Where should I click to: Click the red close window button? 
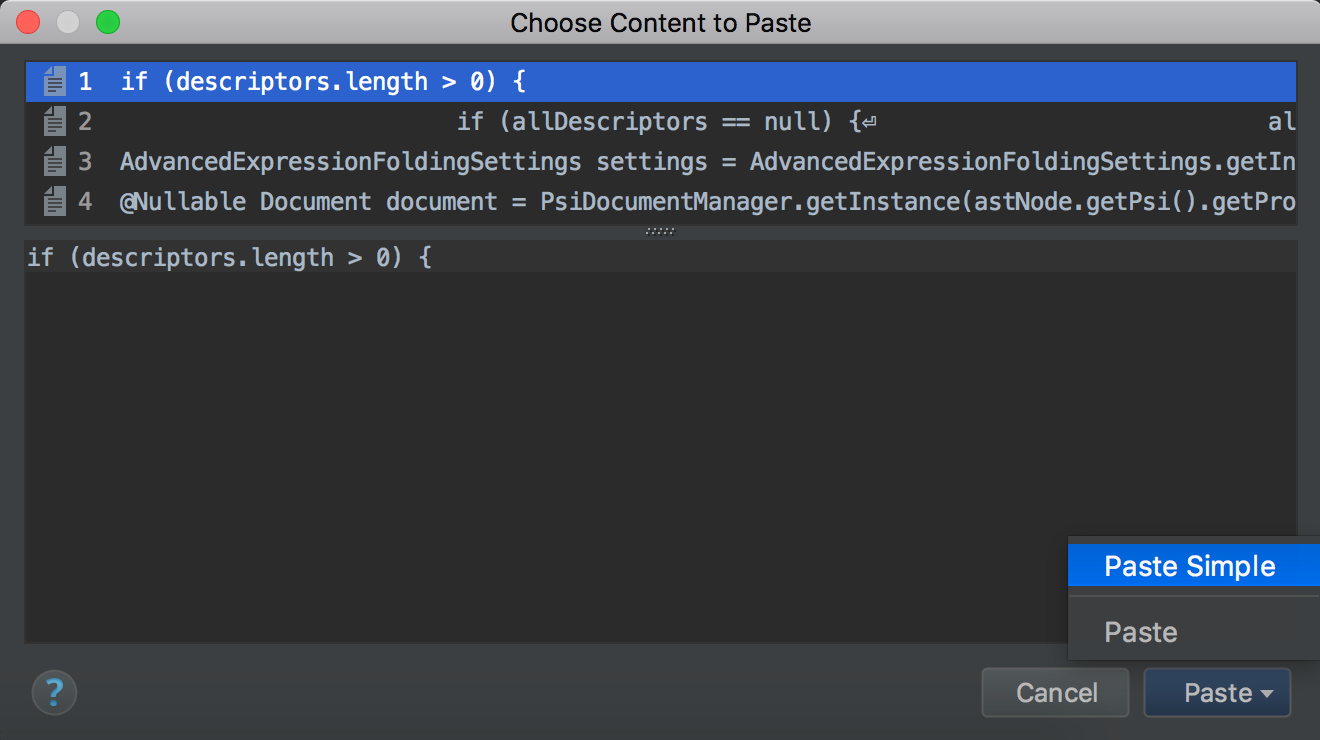(x=28, y=22)
